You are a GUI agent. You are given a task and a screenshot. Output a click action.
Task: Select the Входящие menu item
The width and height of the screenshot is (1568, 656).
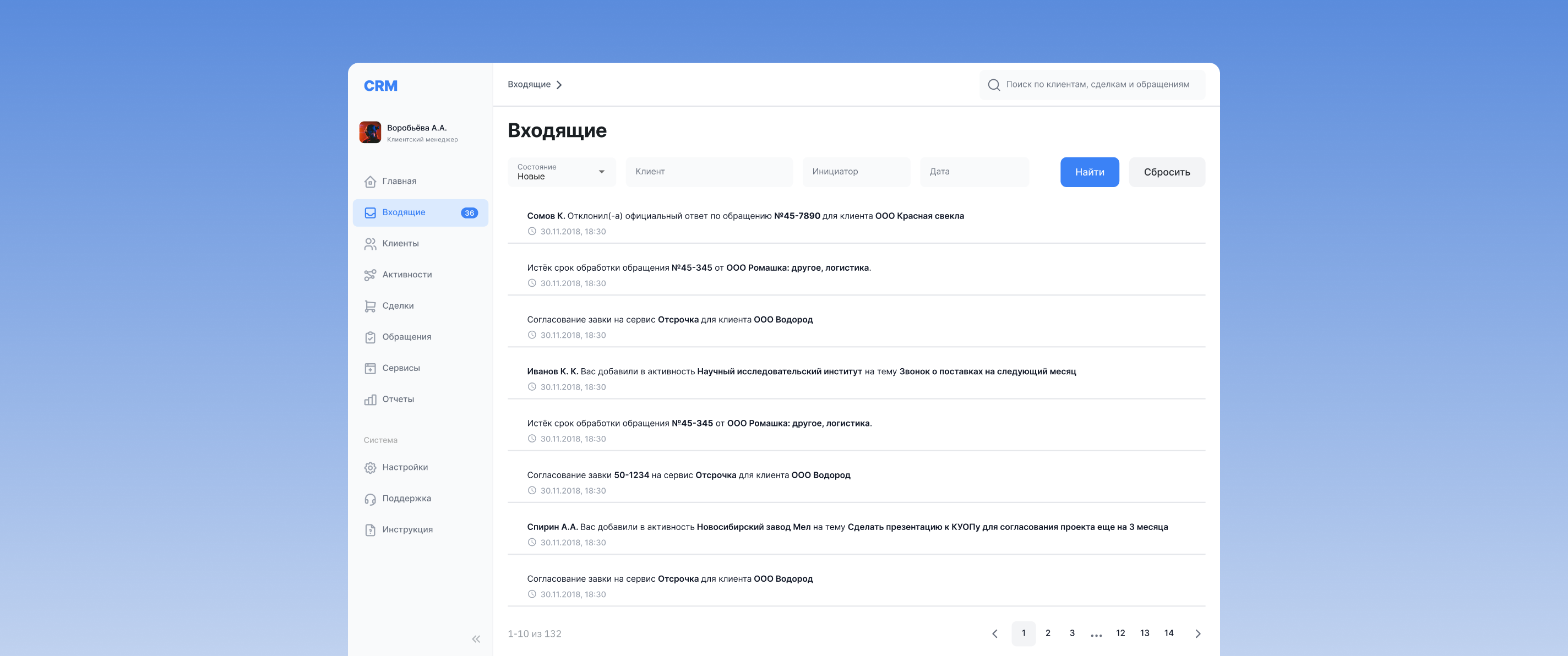tap(420, 212)
